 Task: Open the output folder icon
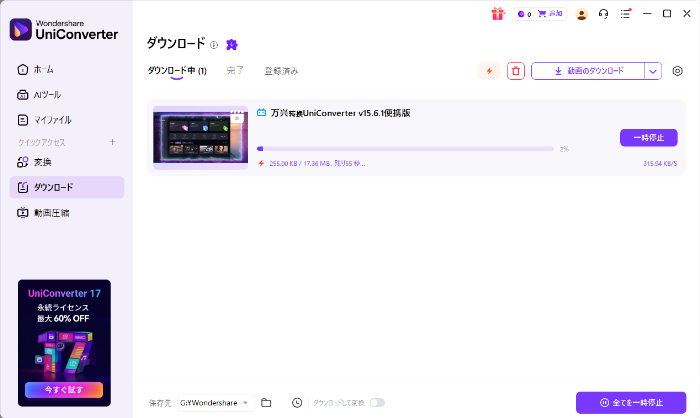266,403
